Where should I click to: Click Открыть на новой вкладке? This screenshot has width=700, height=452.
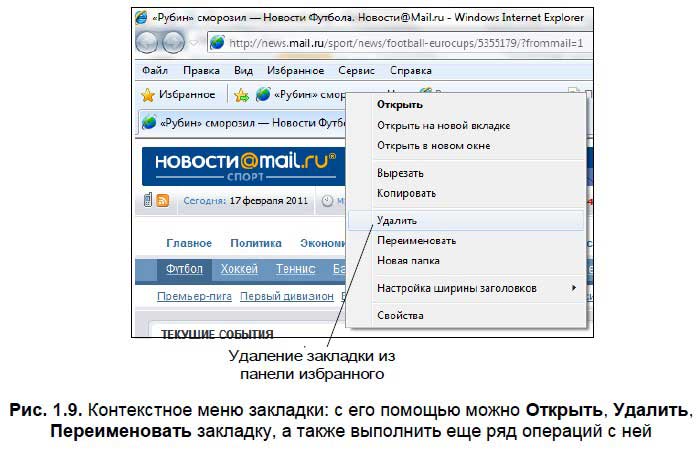443,125
